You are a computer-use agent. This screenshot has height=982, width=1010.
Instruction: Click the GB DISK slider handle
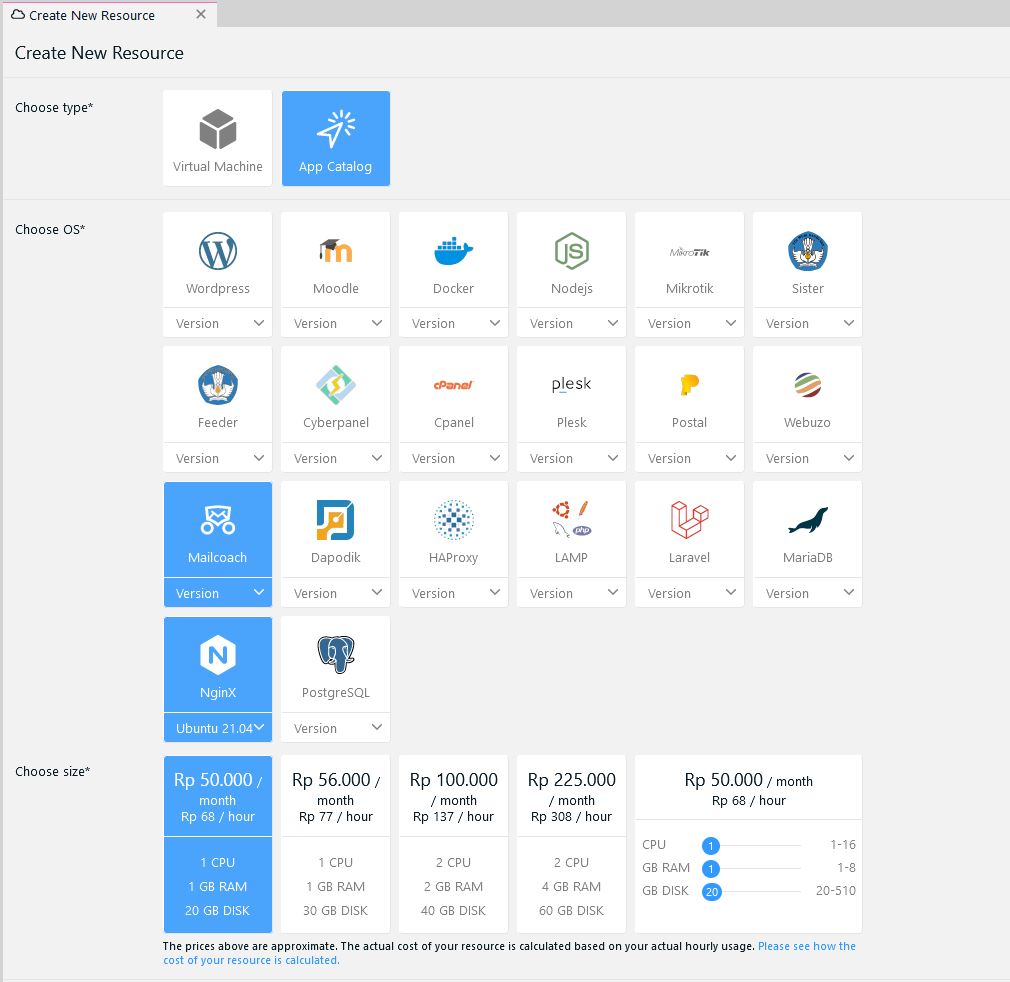point(711,891)
